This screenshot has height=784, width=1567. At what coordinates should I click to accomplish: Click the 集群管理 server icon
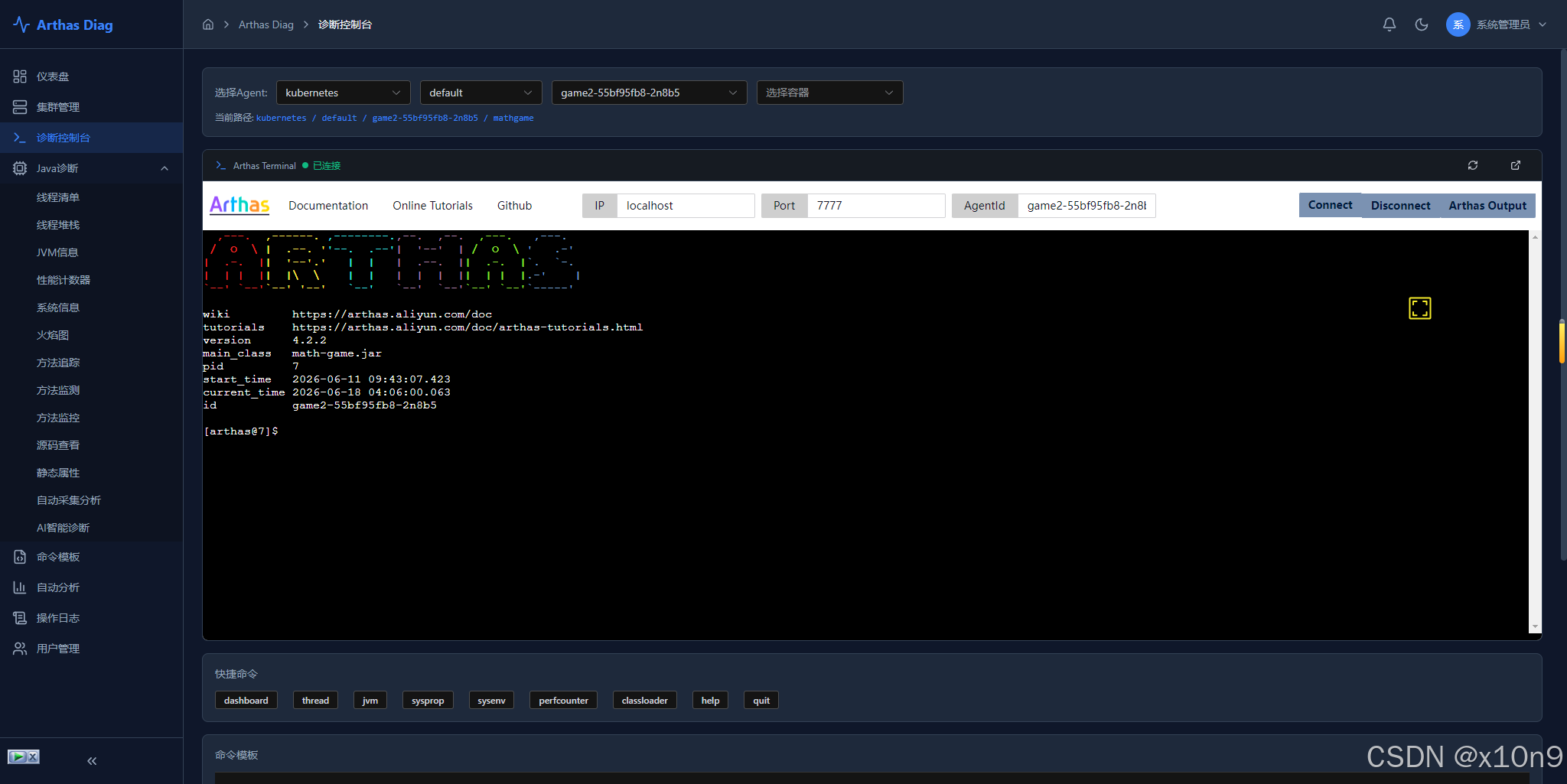(x=20, y=107)
